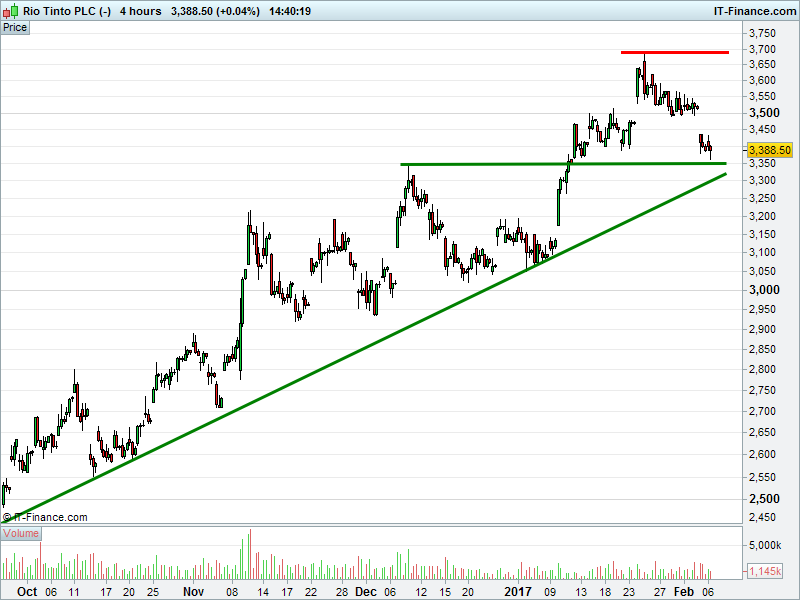Click the 2,450 price axis label
Viewport: 800px width, 600px height.
click(x=762, y=517)
